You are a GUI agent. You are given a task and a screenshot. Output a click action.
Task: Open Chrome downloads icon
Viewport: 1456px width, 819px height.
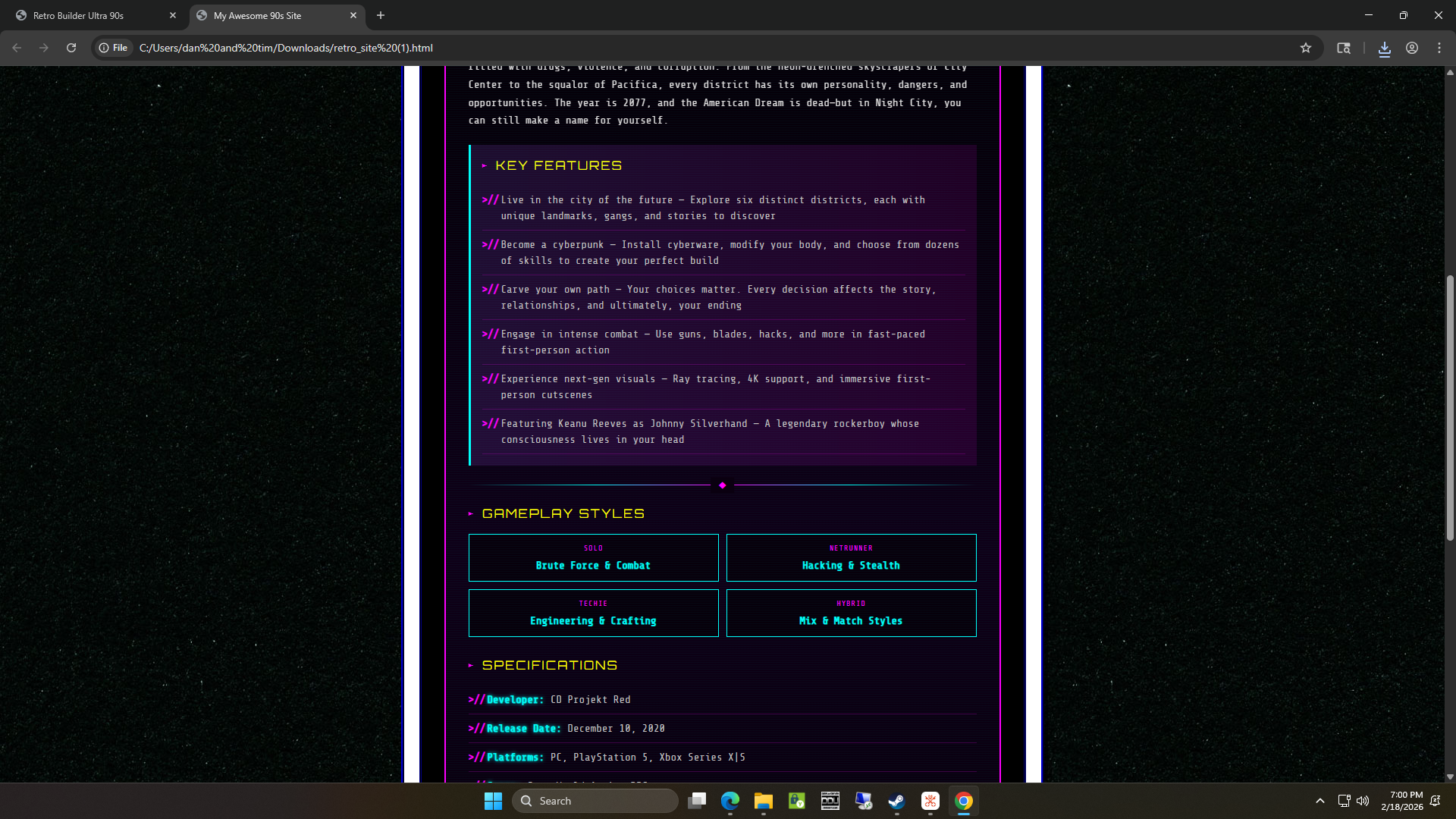pyautogui.click(x=1385, y=48)
